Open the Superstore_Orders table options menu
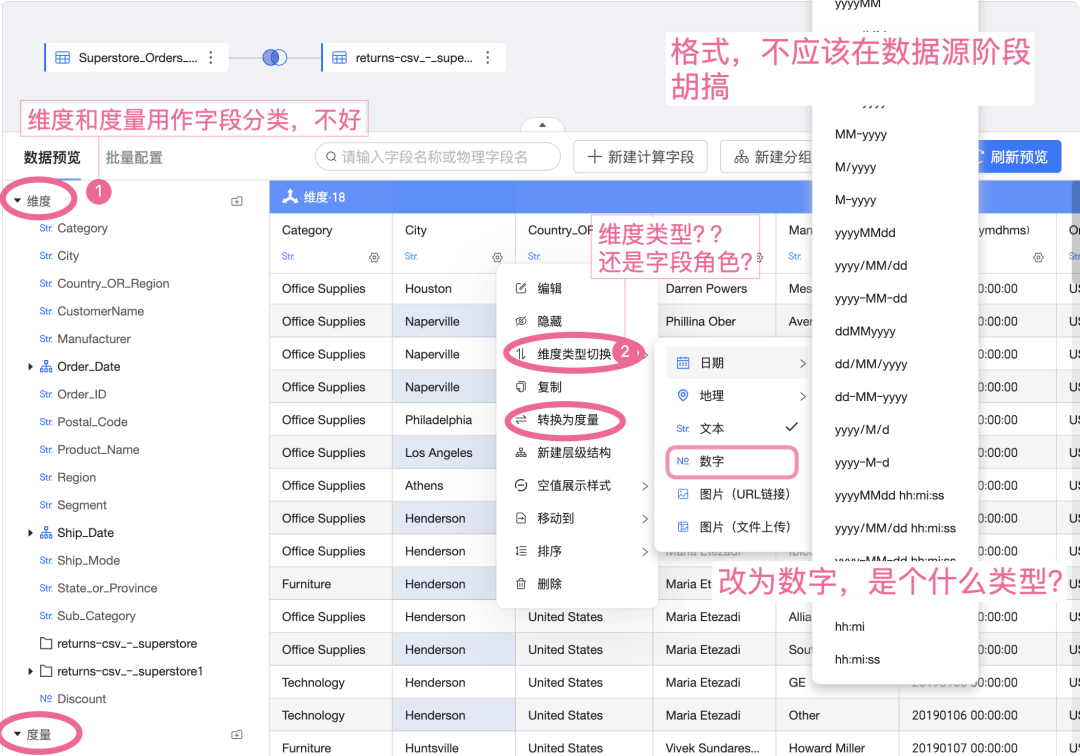This screenshot has width=1080, height=756. tap(211, 58)
